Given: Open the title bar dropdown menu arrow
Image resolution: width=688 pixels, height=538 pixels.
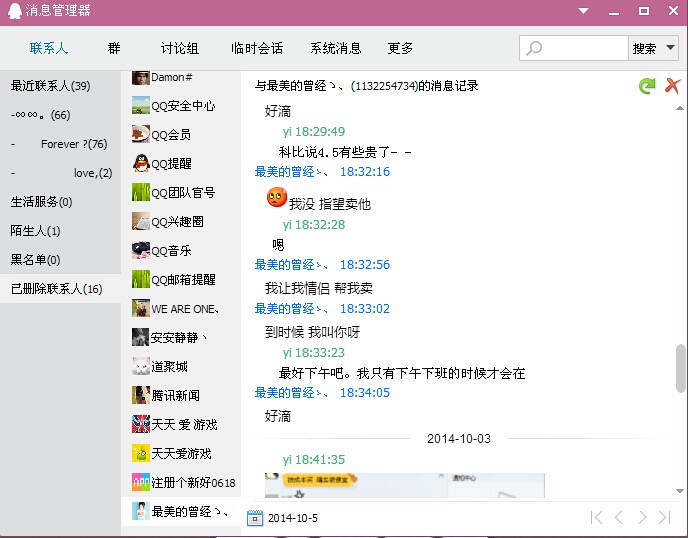Looking at the screenshot, I should coord(583,11).
